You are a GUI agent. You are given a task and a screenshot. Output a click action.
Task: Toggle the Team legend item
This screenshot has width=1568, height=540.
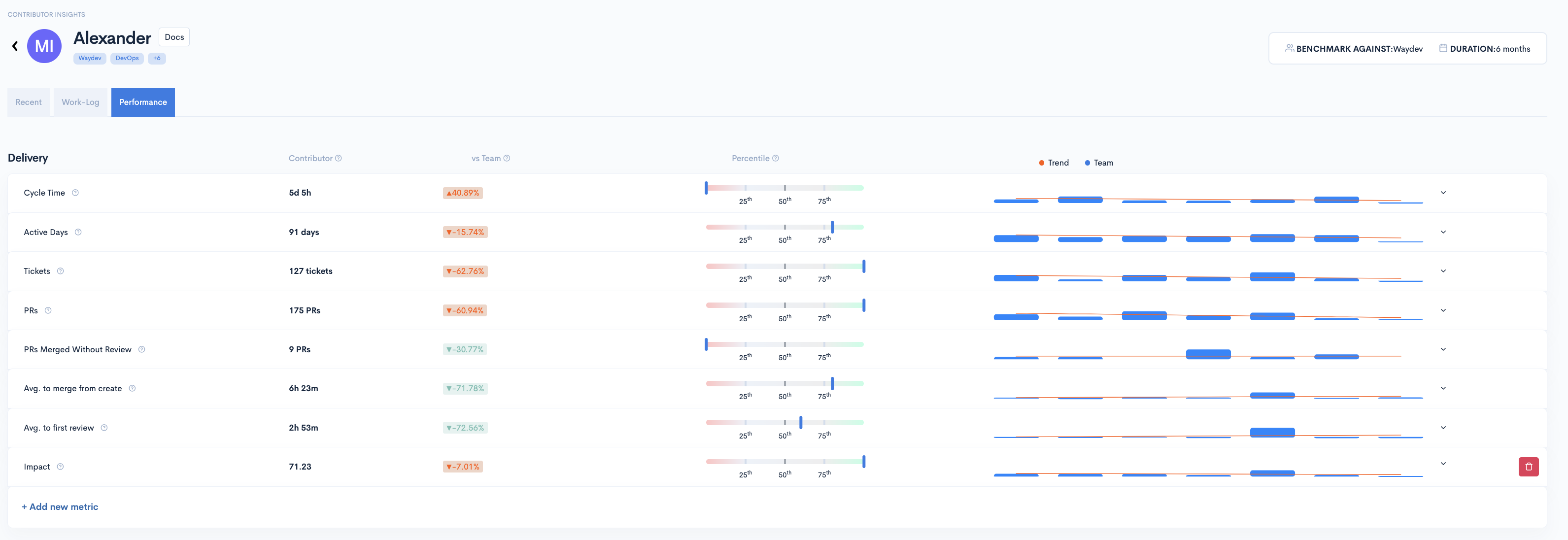click(x=1099, y=163)
